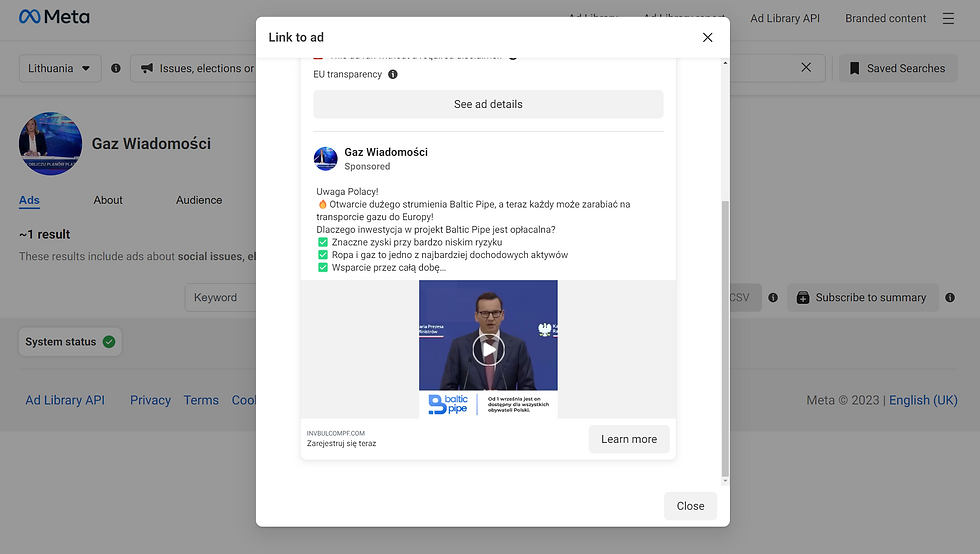Screen dimensions: 980x554
Task: Click the ad's Gaz Wiadomości avatar
Action: (x=326, y=159)
